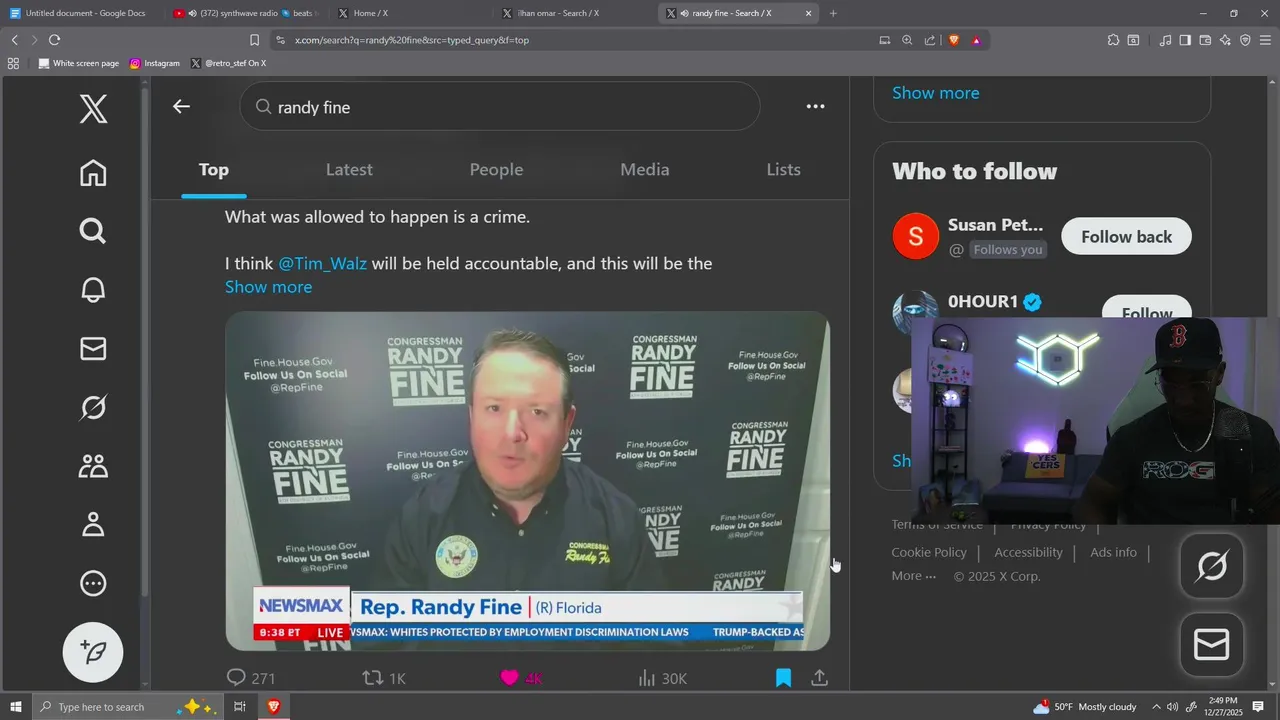1280x720 pixels.
Task: Open Brave VPN shield icon
Action: (x=1245, y=40)
